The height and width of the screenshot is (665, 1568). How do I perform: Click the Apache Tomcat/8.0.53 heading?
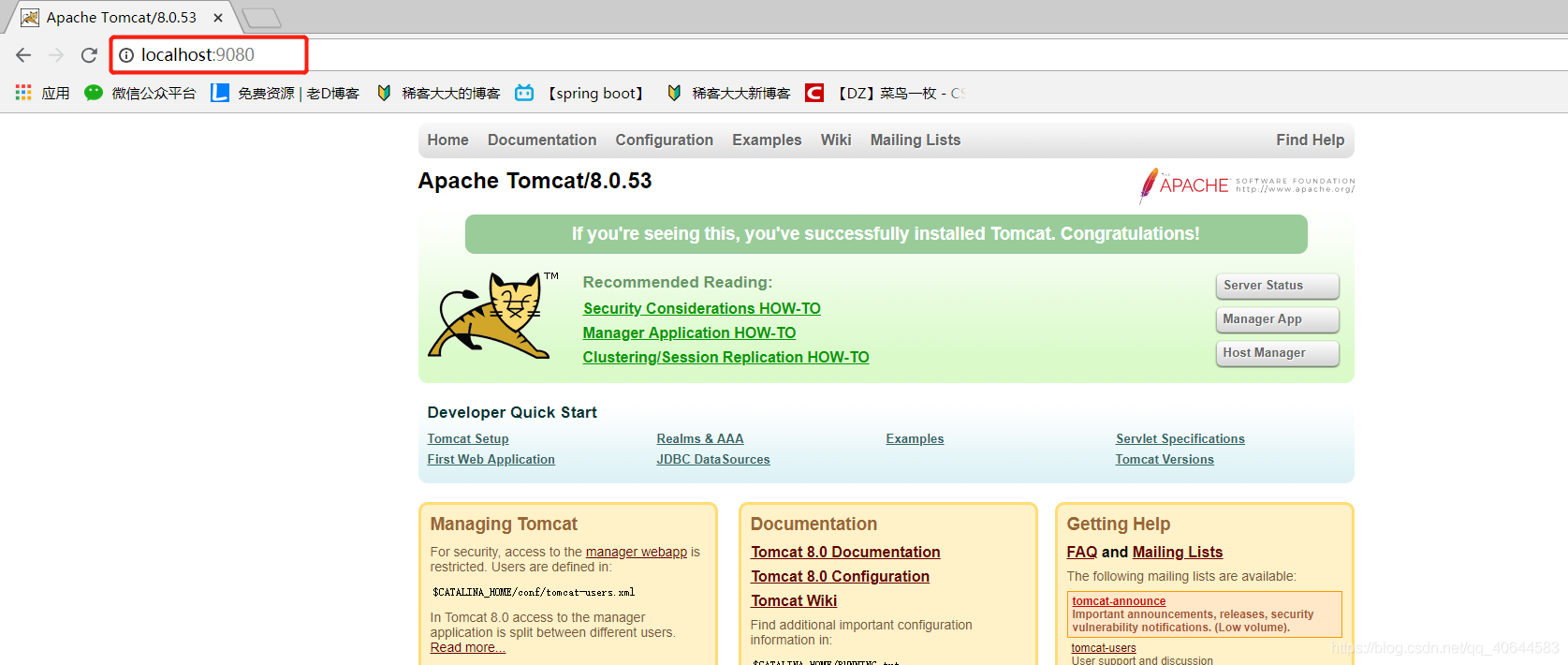[535, 181]
